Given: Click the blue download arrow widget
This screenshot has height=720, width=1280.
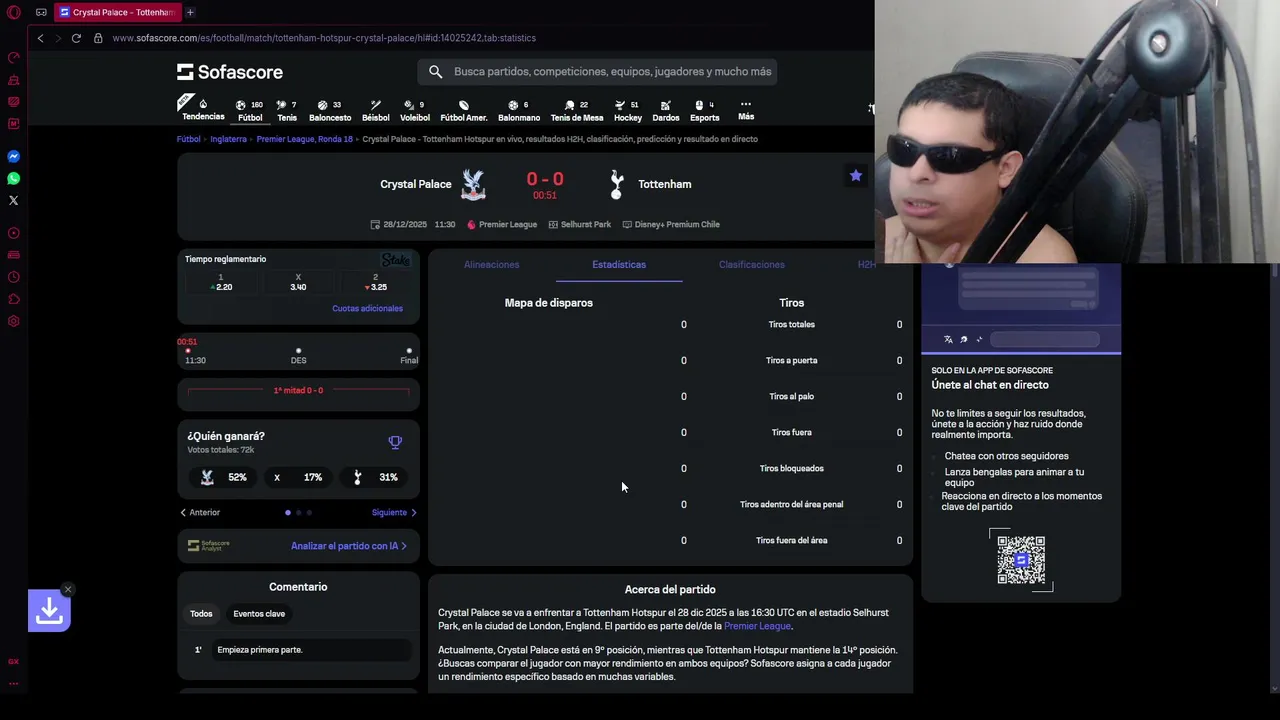Looking at the screenshot, I should (49, 611).
